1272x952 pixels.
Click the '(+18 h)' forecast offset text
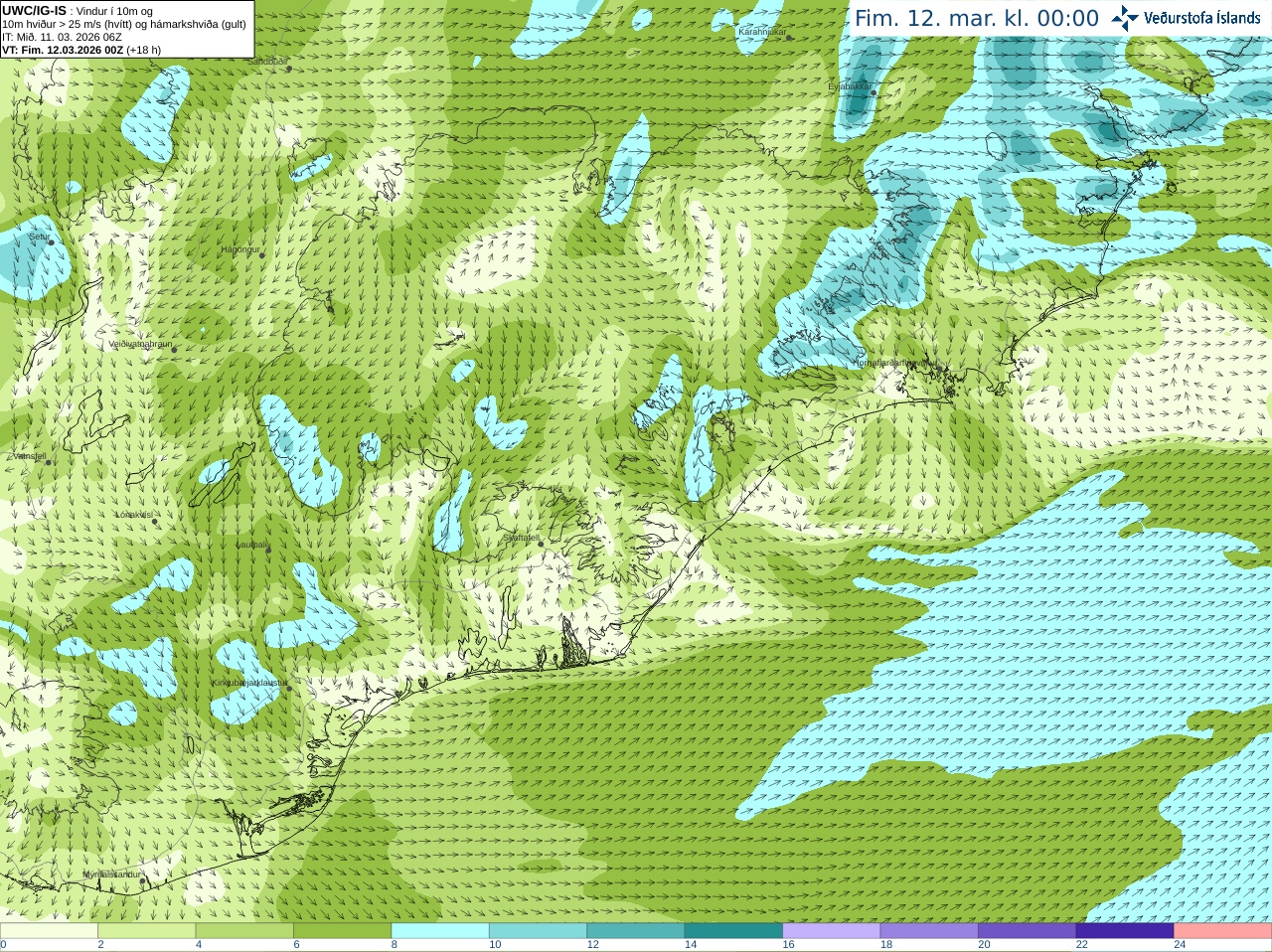[144, 50]
